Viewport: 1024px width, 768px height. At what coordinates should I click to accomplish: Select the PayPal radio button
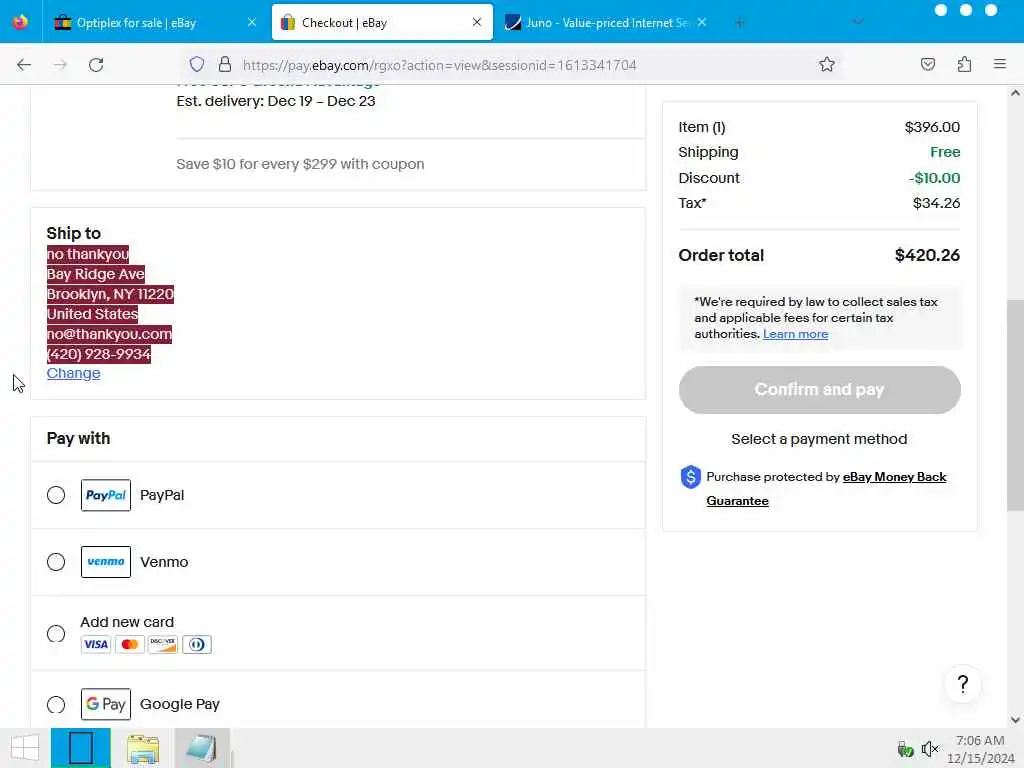pyautogui.click(x=56, y=495)
